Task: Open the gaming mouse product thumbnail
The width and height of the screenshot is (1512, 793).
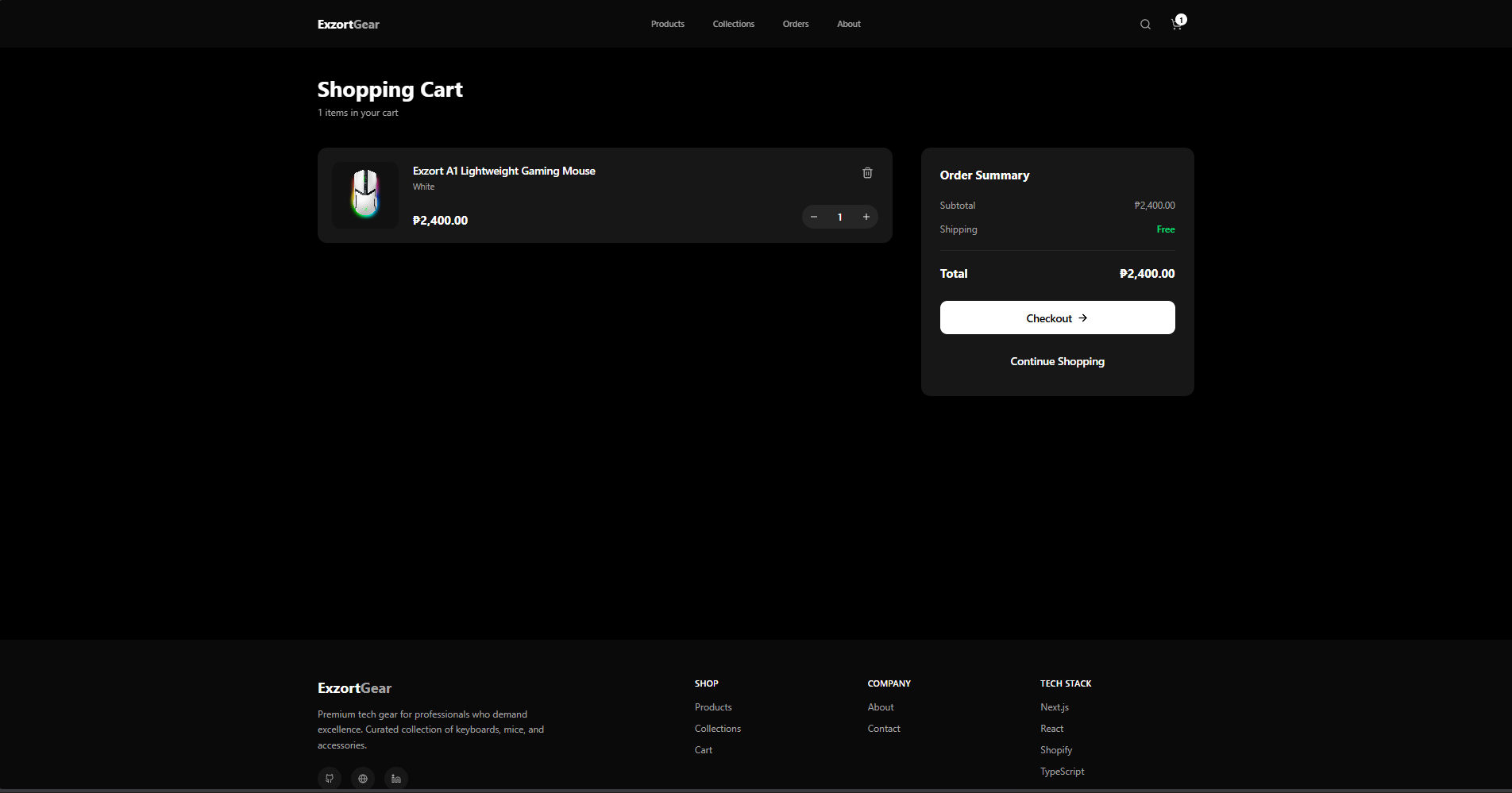Action: click(x=365, y=194)
